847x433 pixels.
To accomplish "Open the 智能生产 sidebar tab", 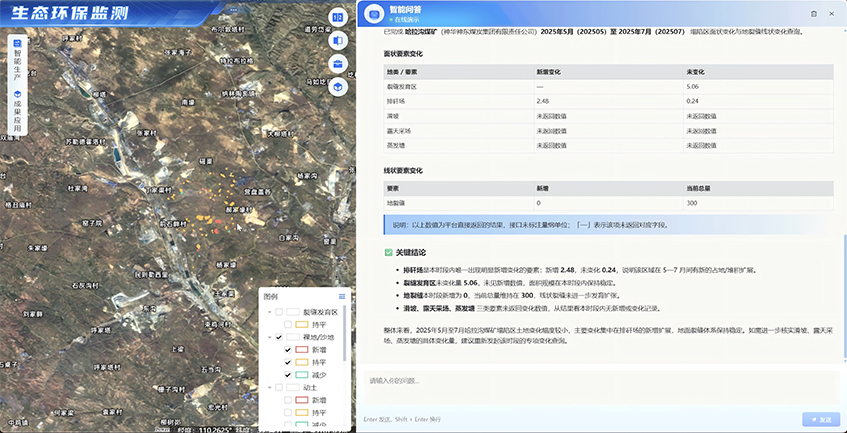I will point(17,59).
